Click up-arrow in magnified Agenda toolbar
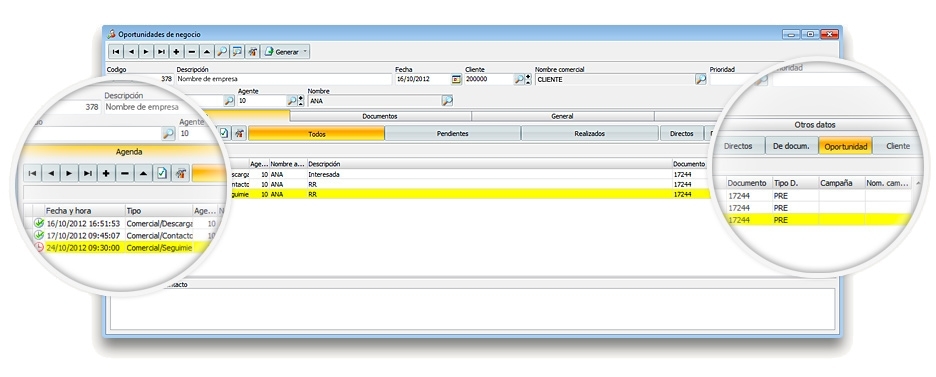This screenshot has width=936, height=377. pyautogui.click(x=143, y=174)
